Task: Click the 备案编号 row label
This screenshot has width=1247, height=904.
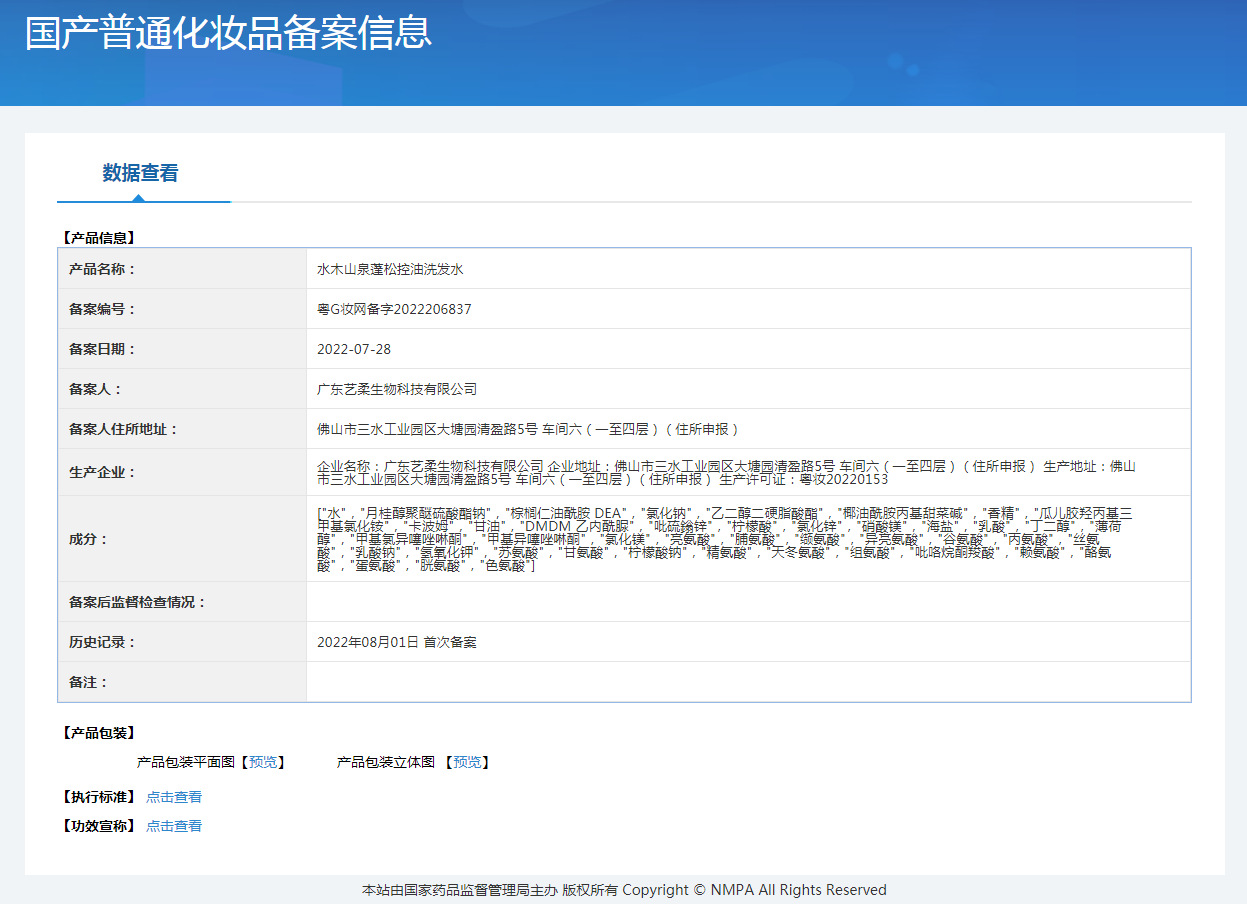Action: point(102,309)
